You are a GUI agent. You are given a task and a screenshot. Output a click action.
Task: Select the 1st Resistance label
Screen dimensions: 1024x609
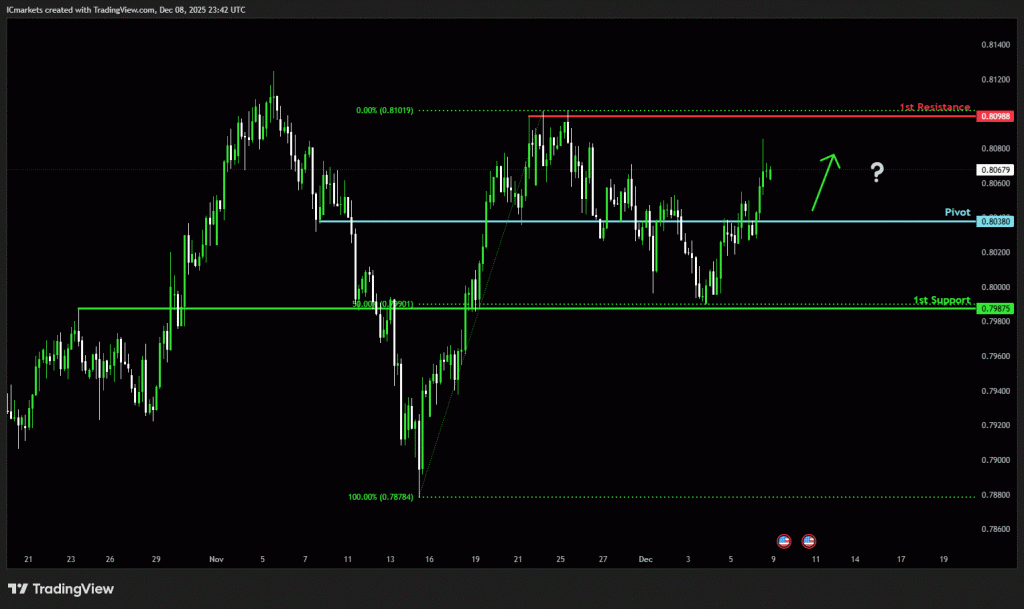point(934,107)
